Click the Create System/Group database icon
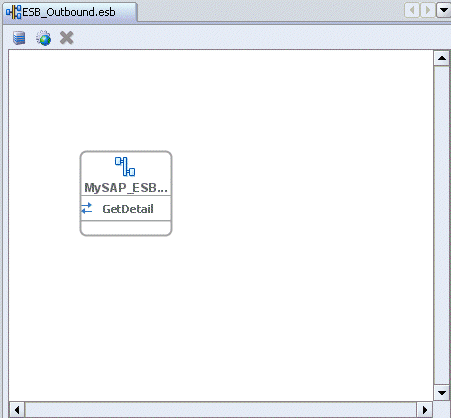The height and width of the screenshot is (418, 451). (x=19, y=38)
